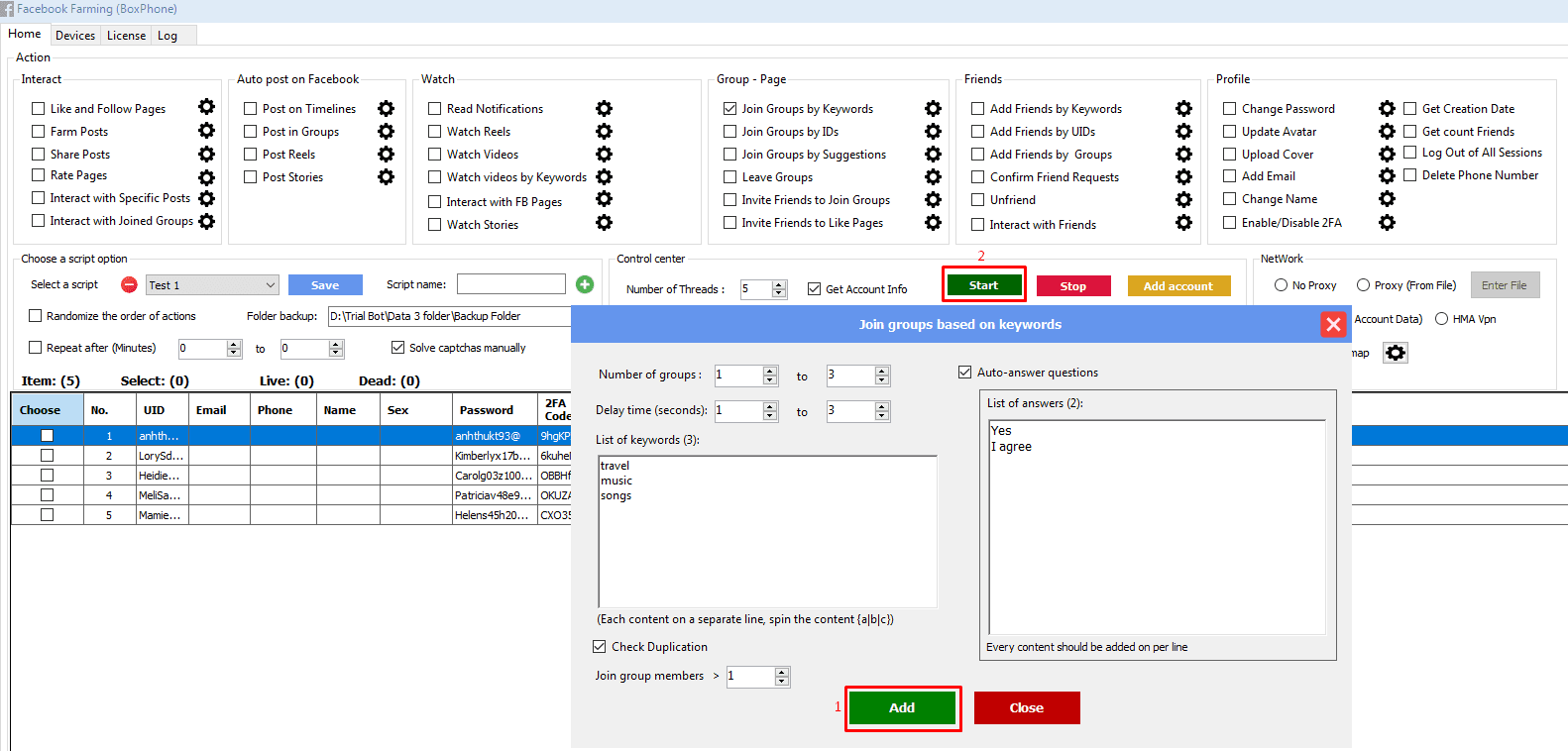Delete selected script with red minus icon
The image size is (1568, 751).
129,284
